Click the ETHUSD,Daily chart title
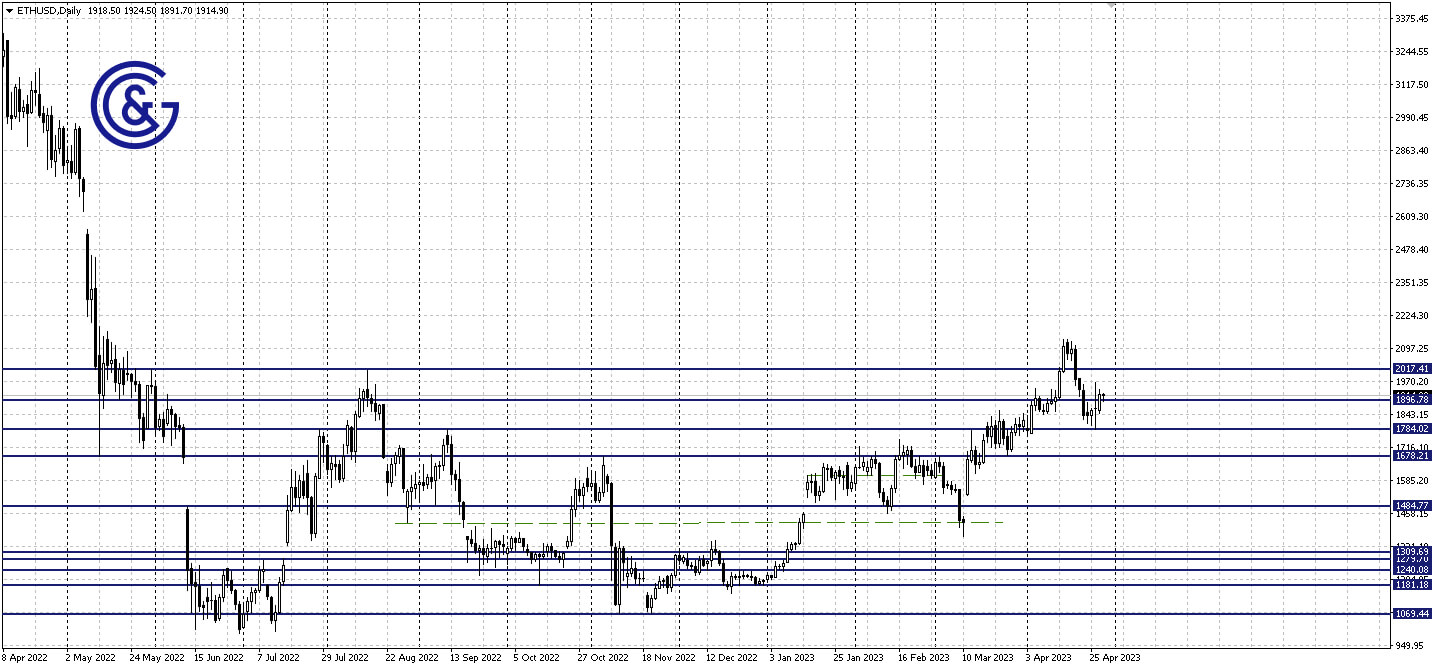1436x669 pixels. tap(50, 10)
